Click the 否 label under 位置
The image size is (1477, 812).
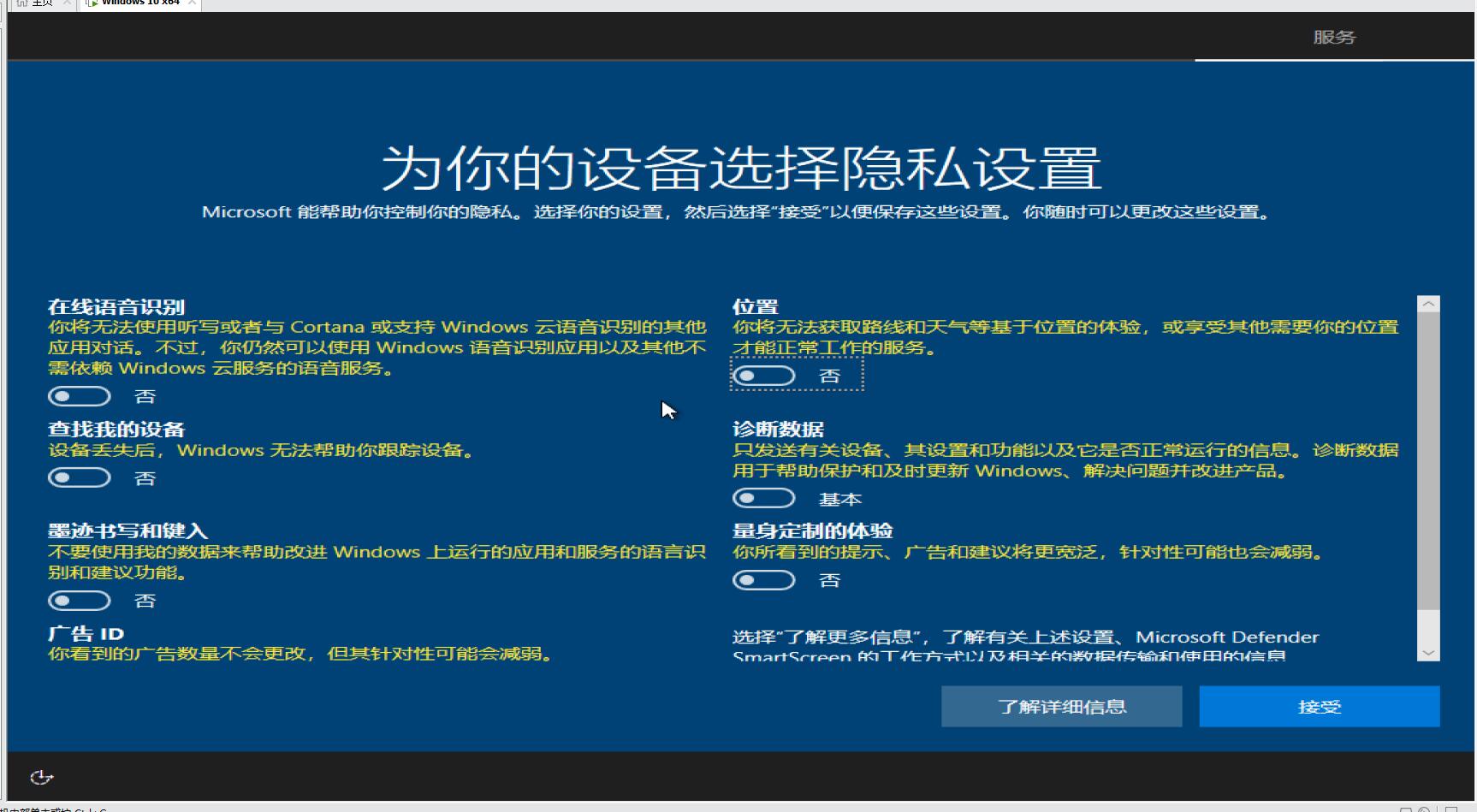(829, 376)
